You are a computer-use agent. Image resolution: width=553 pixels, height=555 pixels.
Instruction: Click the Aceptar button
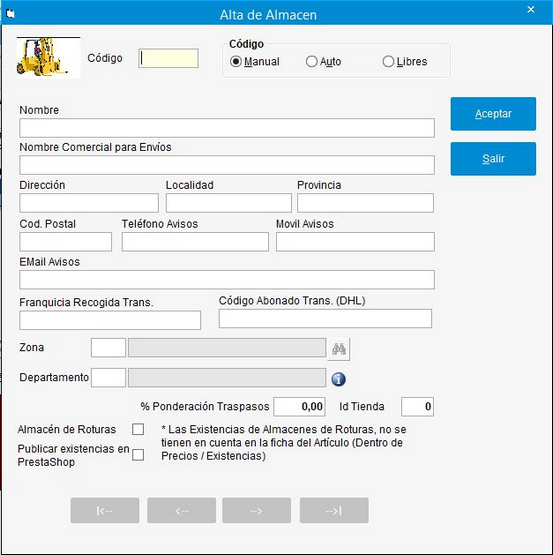tap(493, 114)
